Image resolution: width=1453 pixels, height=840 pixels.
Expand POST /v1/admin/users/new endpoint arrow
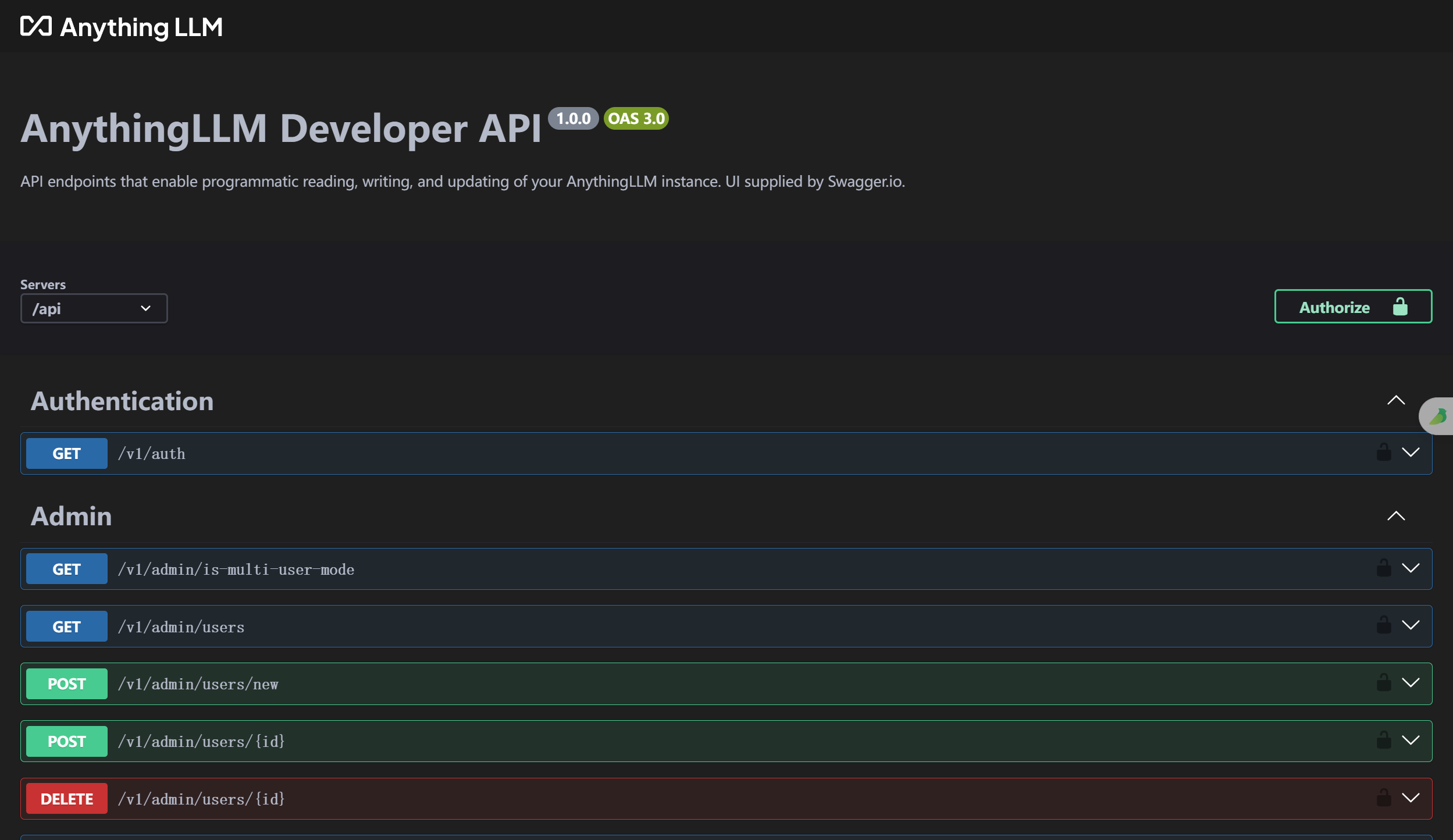pos(1411,682)
